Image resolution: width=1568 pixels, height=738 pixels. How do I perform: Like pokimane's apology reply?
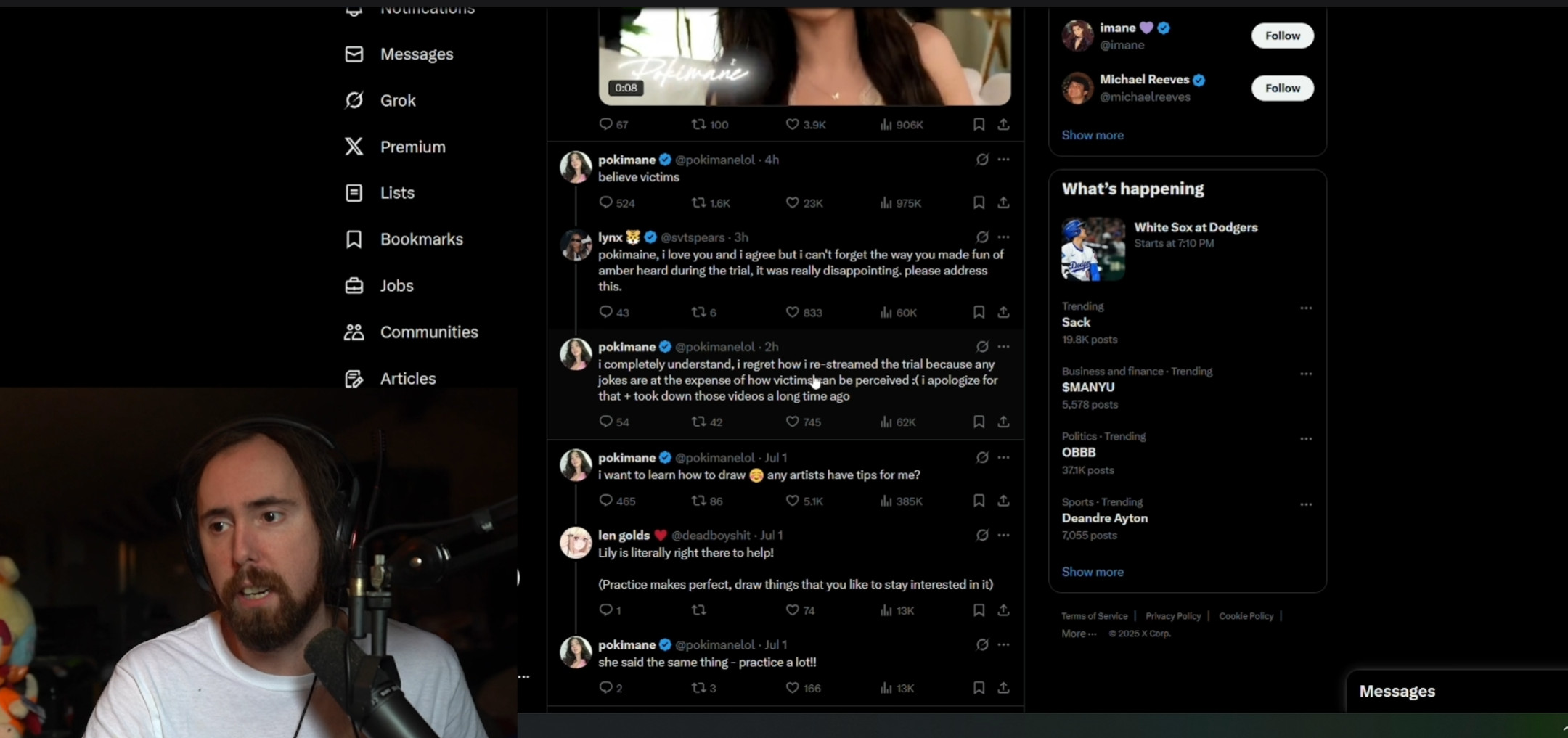coord(803,422)
